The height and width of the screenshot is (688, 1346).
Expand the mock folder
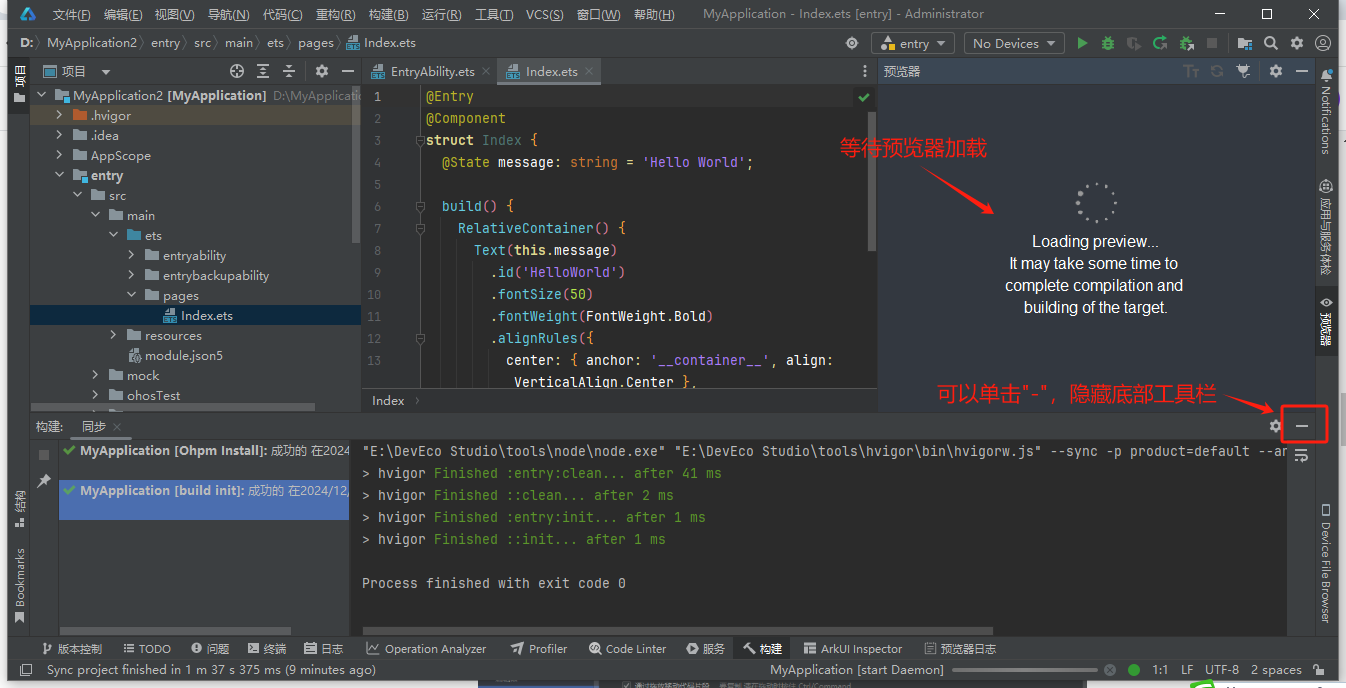click(x=96, y=376)
